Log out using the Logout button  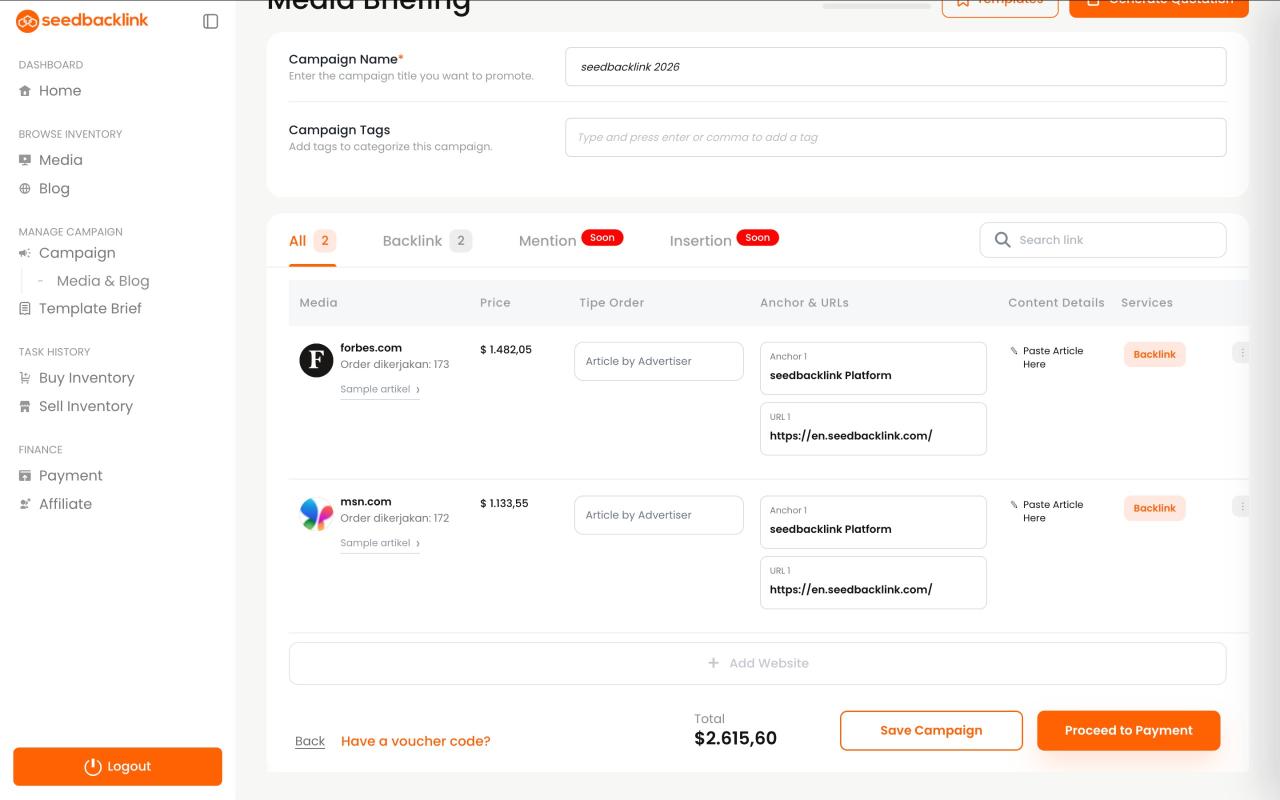(117, 766)
